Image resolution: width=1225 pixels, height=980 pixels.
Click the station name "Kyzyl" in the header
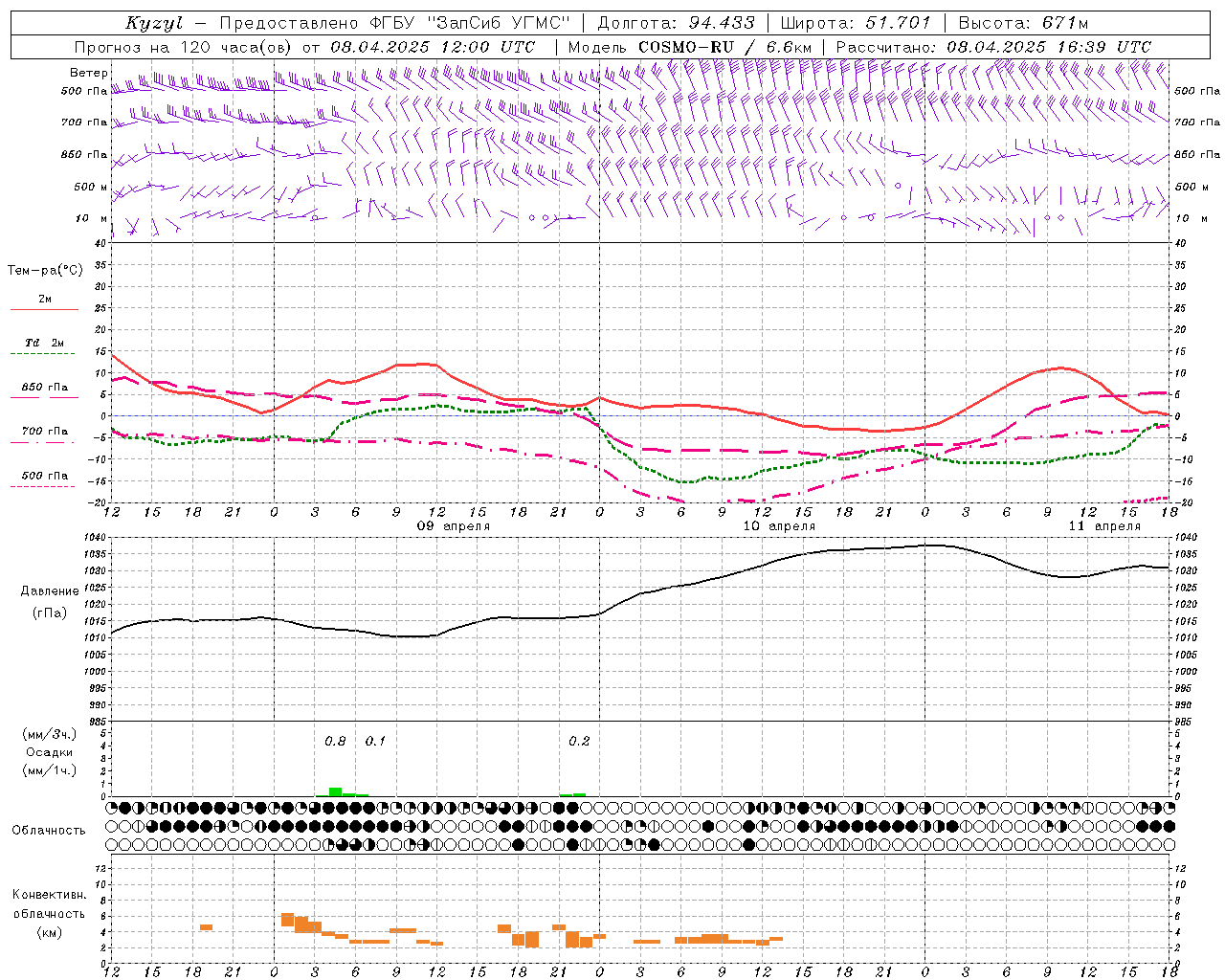pyautogui.click(x=154, y=23)
